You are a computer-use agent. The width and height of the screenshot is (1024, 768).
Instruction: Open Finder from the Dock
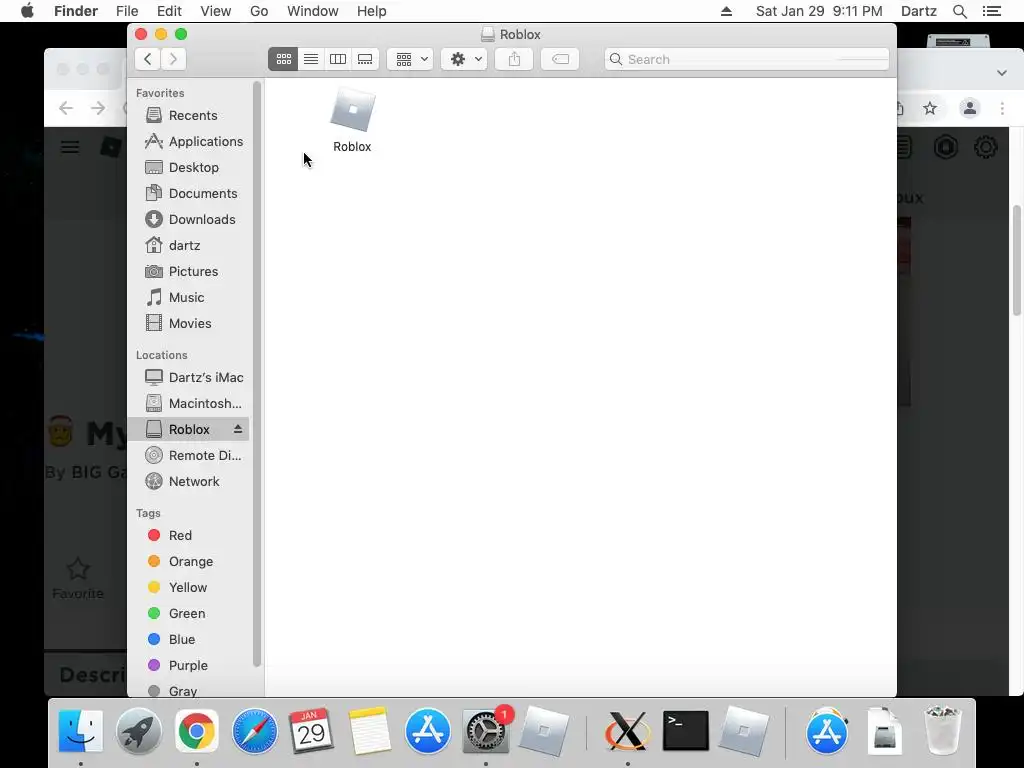click(x=80, y=731)
